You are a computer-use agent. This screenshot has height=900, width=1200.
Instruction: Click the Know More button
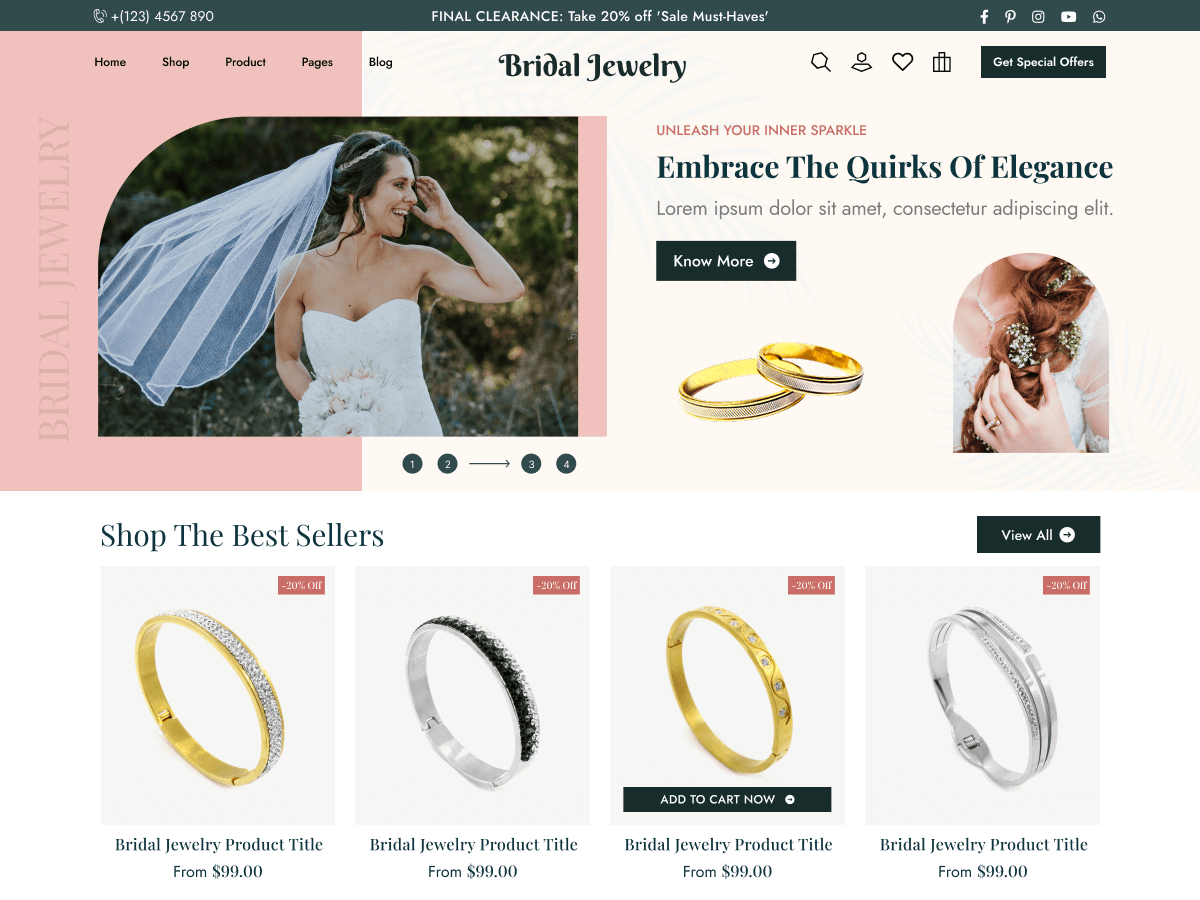point(726,261)
